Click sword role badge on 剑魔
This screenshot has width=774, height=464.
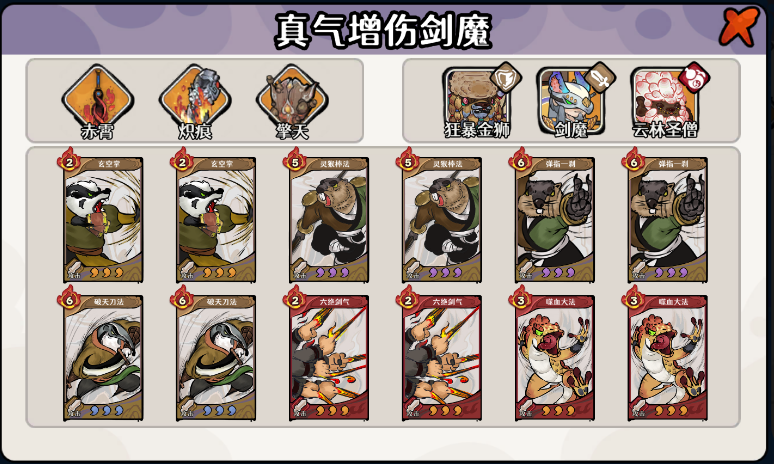click(601, 78)
